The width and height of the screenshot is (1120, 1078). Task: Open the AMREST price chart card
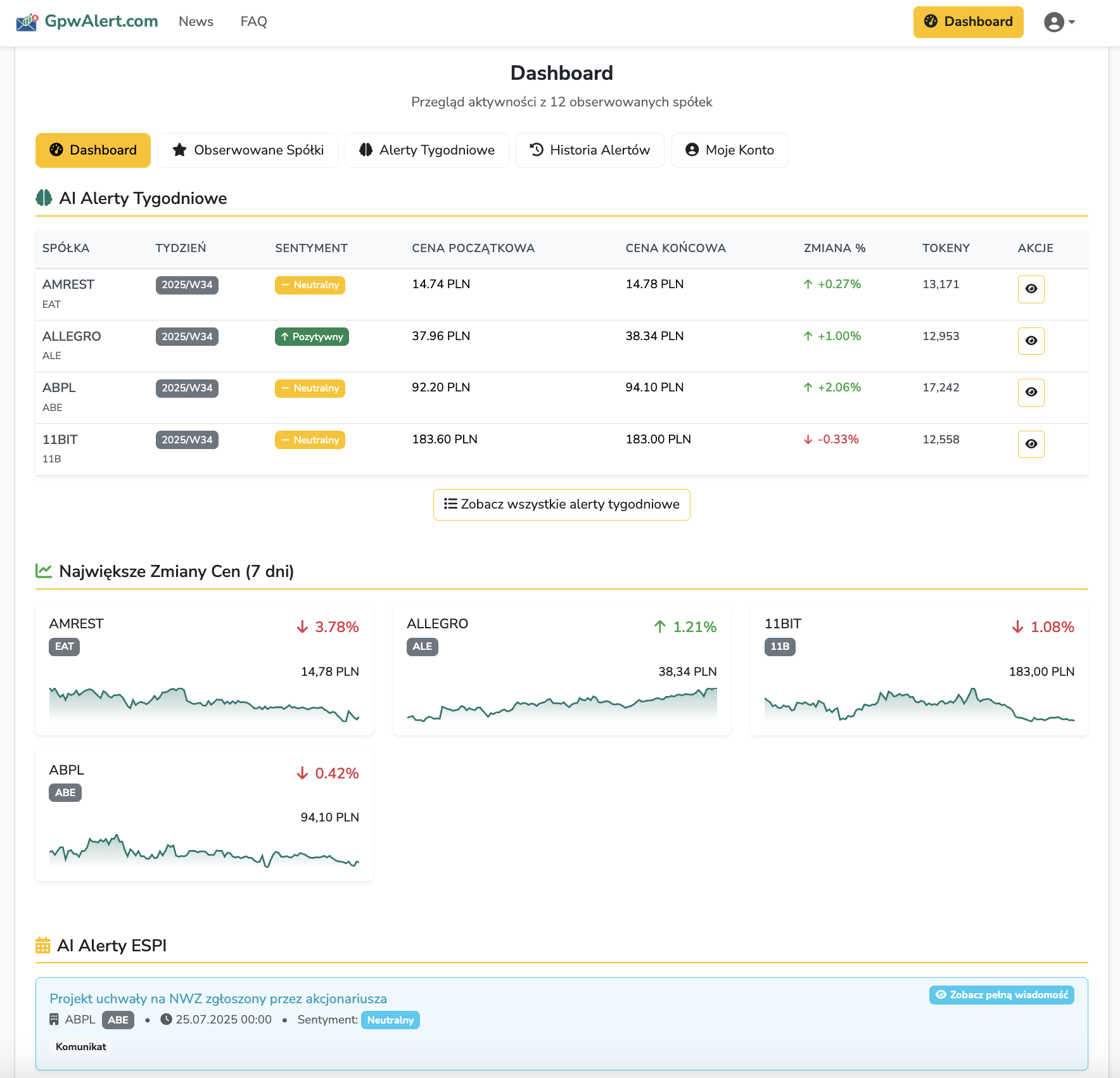204,670
